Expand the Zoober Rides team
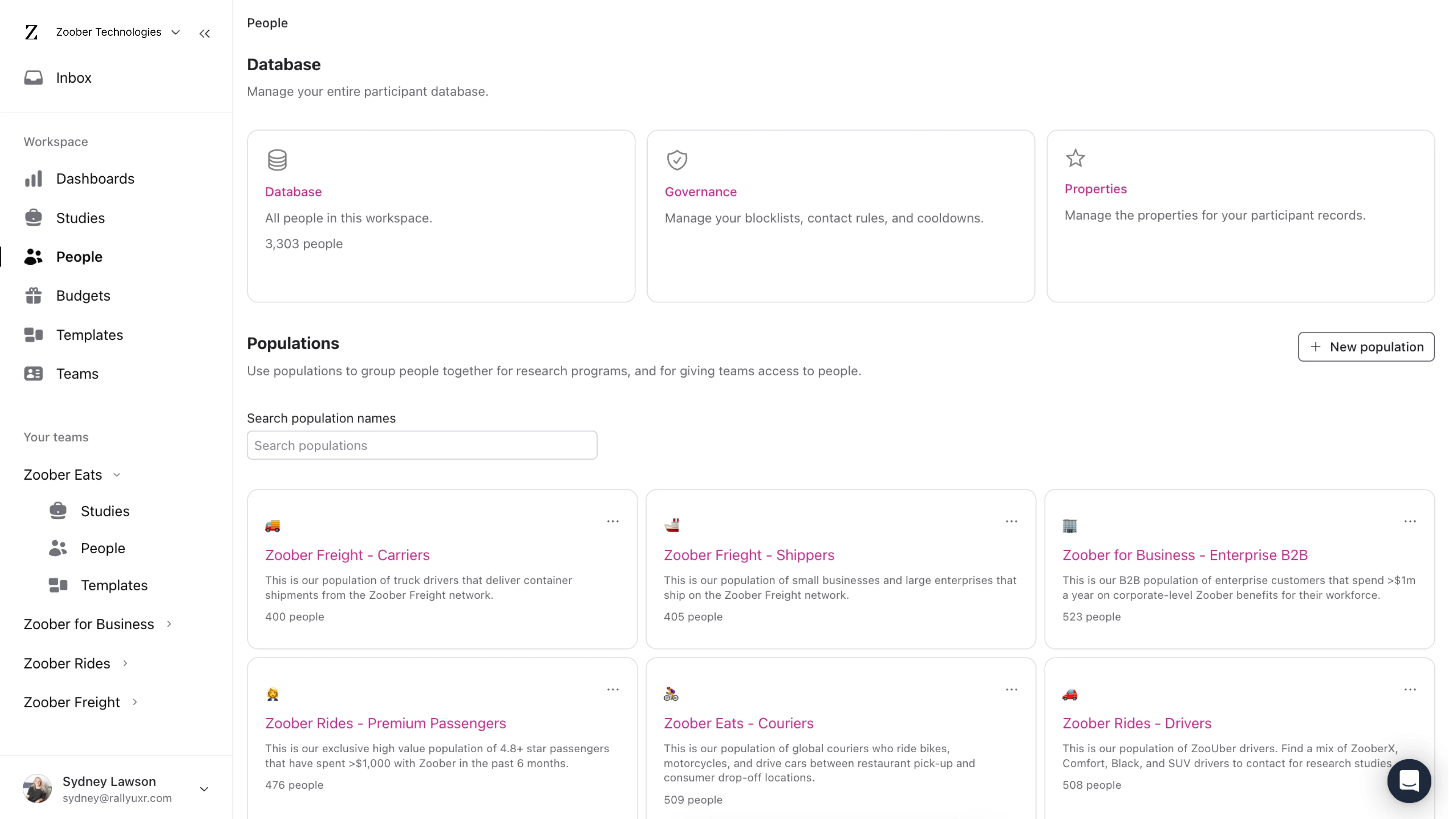The width and height of the screenshot is (1456, 819). click(x=126, y=663)
